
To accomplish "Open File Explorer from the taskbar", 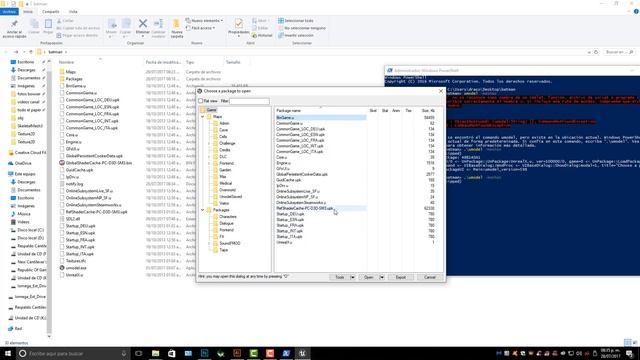I will [x=156, y=353].
